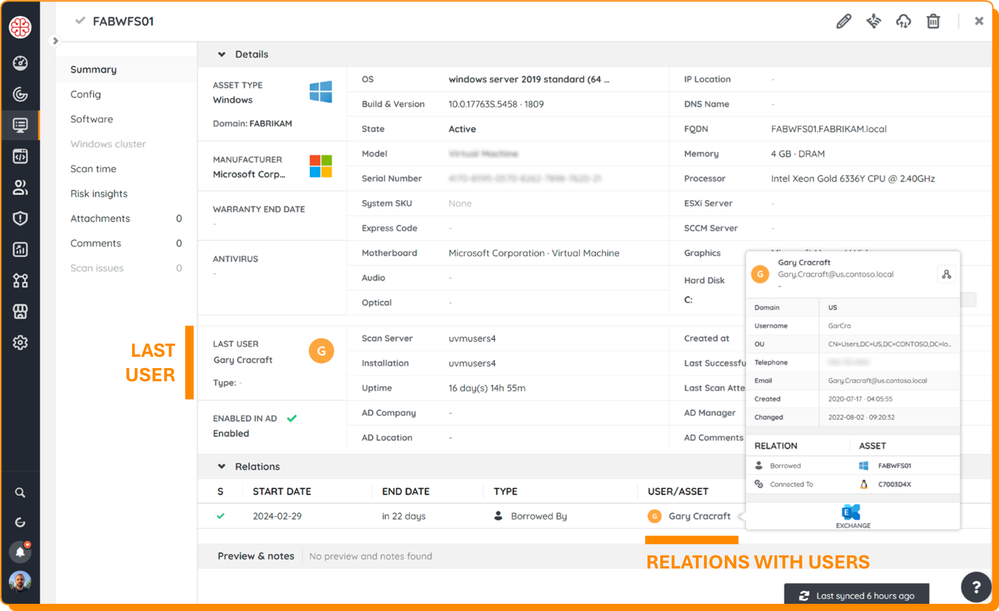Switch to the Software tab
Image resolution: width=999 pixels, height=611 pixels.
[91, 119]
